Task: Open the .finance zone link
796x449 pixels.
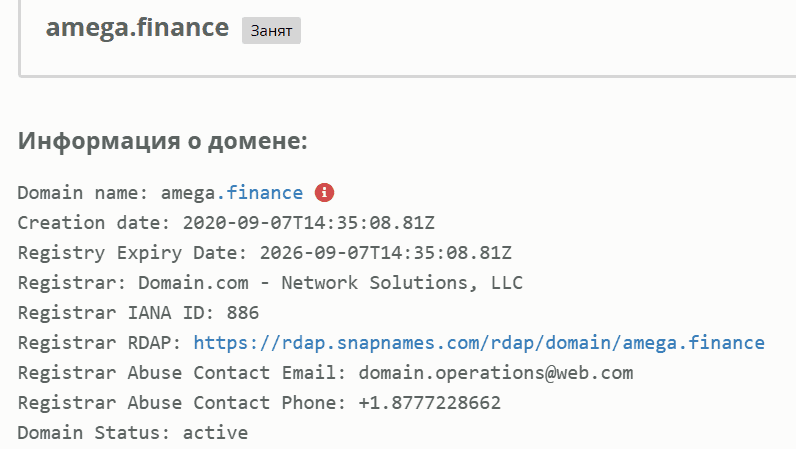Action: pos(260,193)
